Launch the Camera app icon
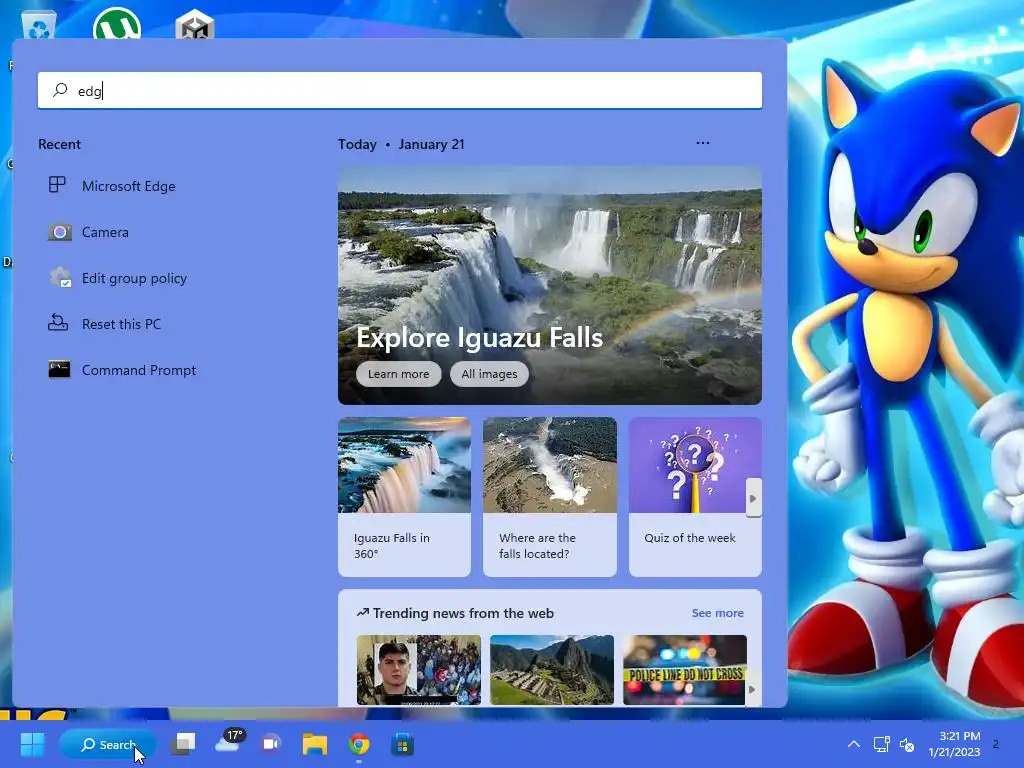The width and height of the screenshot is (1024, 768). point(59,232)
